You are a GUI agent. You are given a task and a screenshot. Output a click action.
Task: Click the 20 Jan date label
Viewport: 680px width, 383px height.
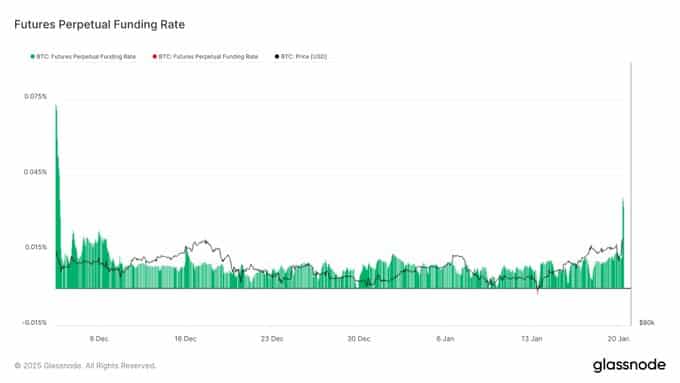coord(618,339)
